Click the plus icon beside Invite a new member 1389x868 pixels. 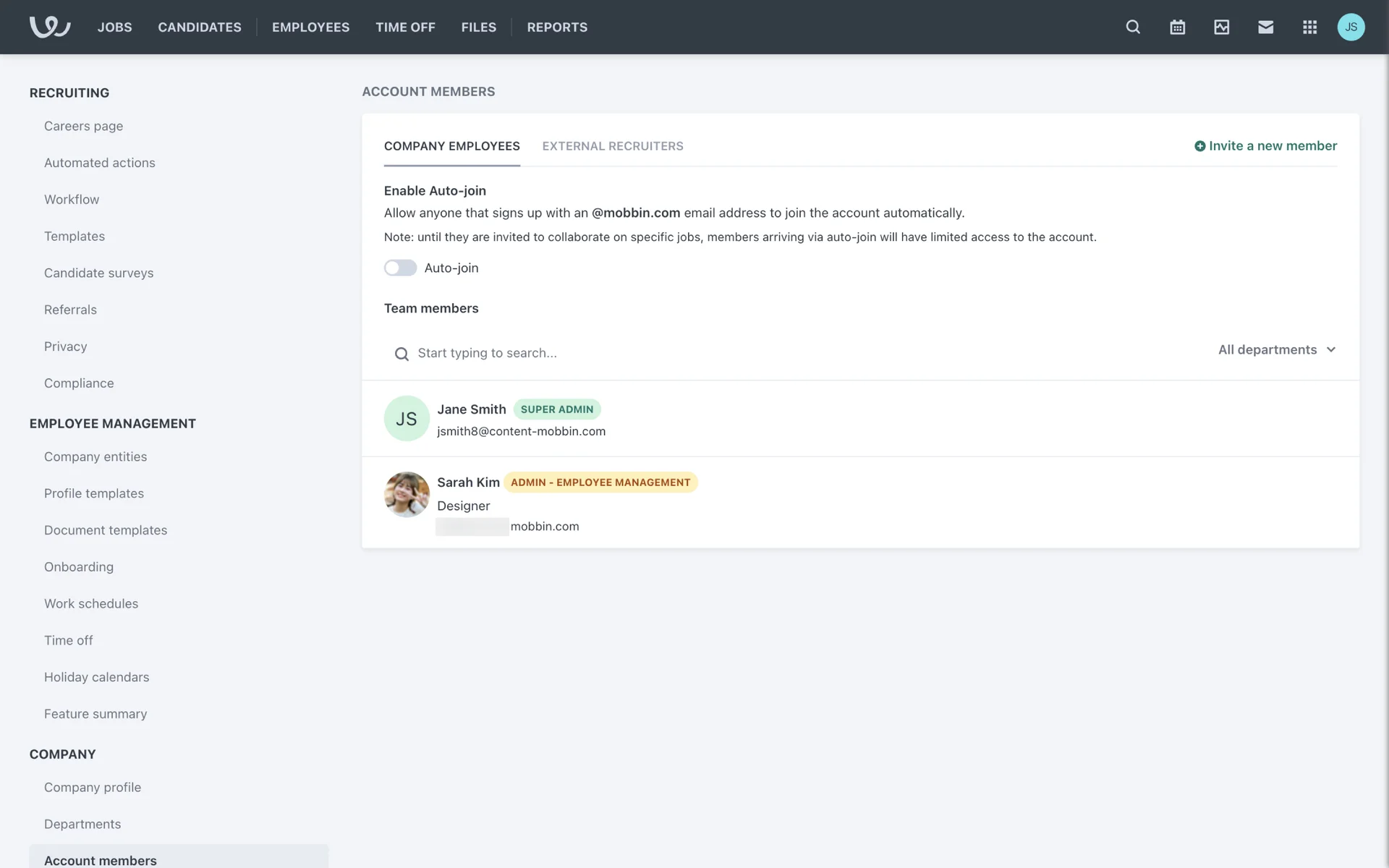(1199, 146)
